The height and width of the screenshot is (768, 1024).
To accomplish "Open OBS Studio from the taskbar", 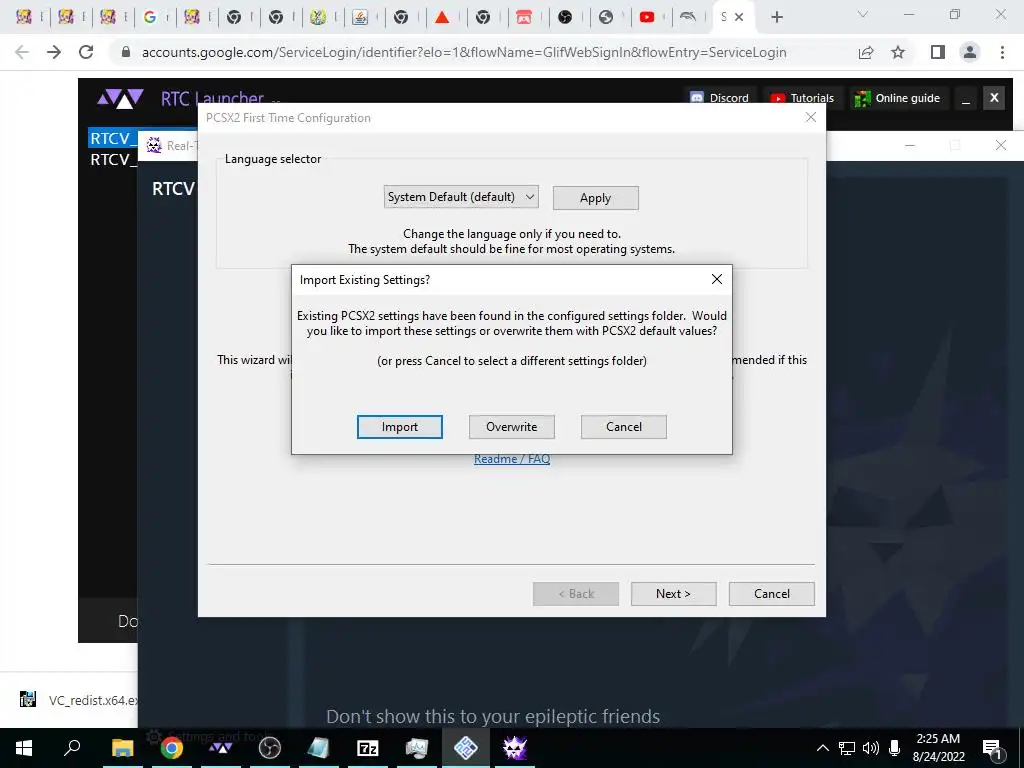I will pyautogui.click(x=270, y=748).
